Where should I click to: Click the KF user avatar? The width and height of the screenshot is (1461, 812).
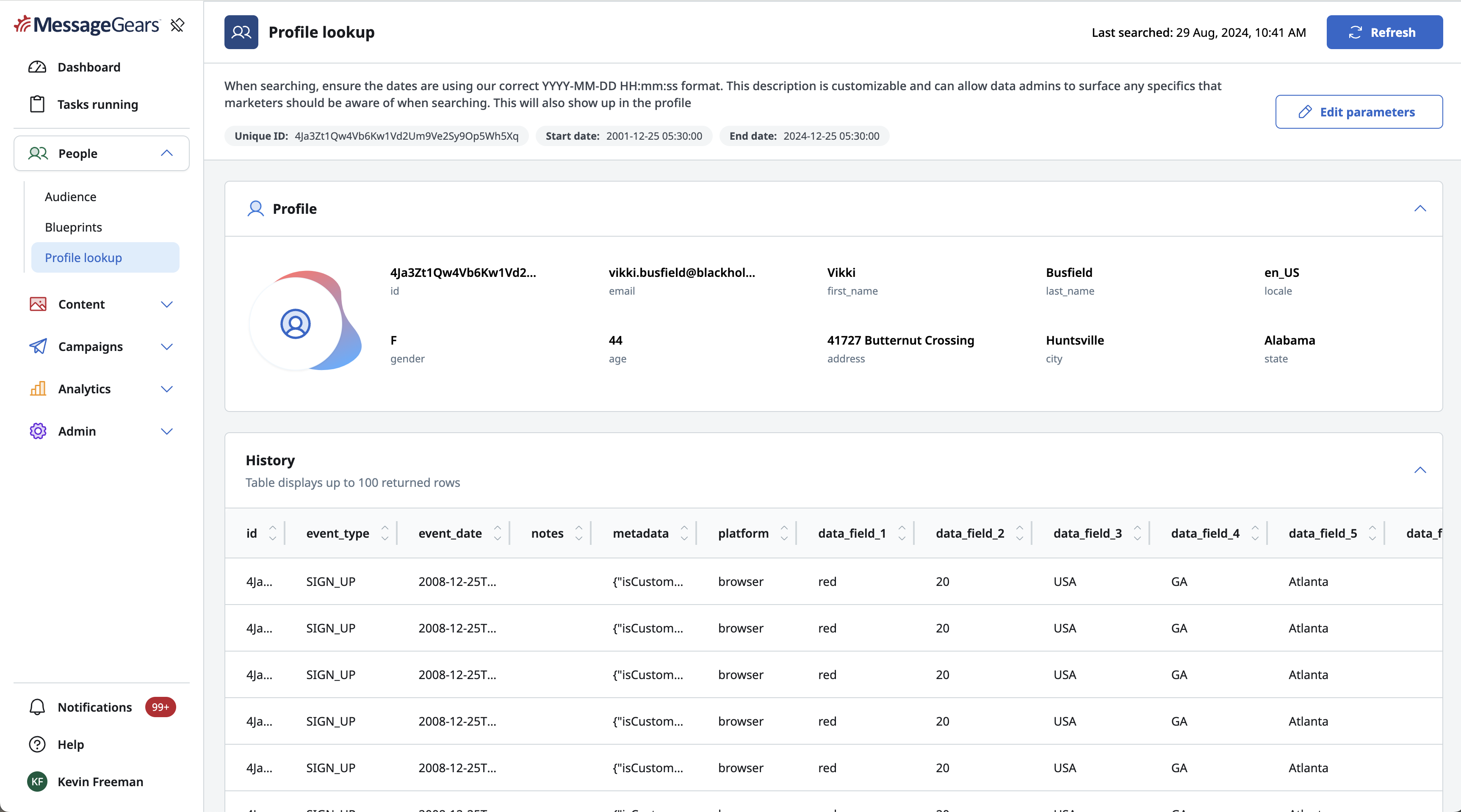[x=37, y=782]
